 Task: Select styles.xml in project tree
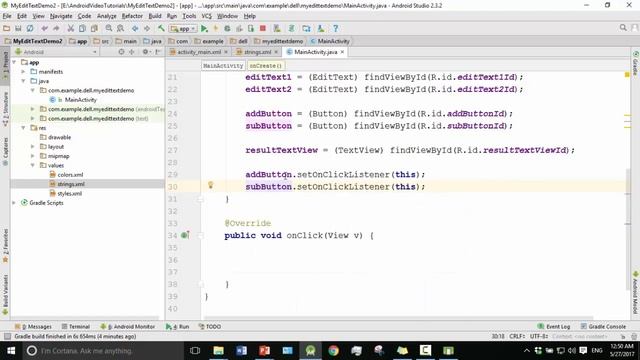[x=69, y=193]
